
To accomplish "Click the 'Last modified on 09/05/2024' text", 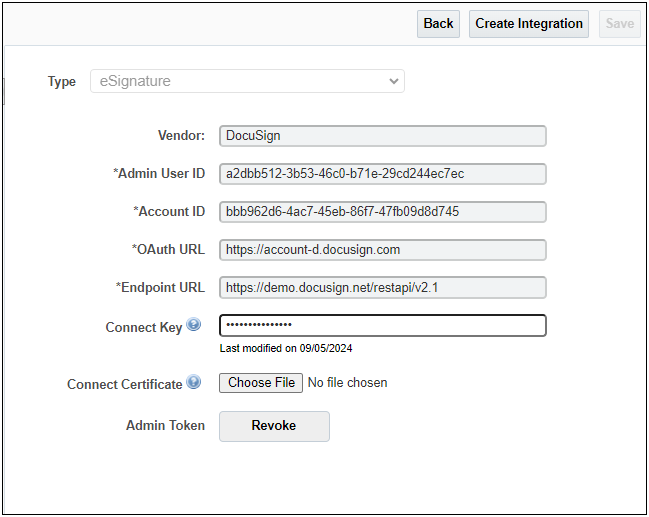I will pos(286,349).
